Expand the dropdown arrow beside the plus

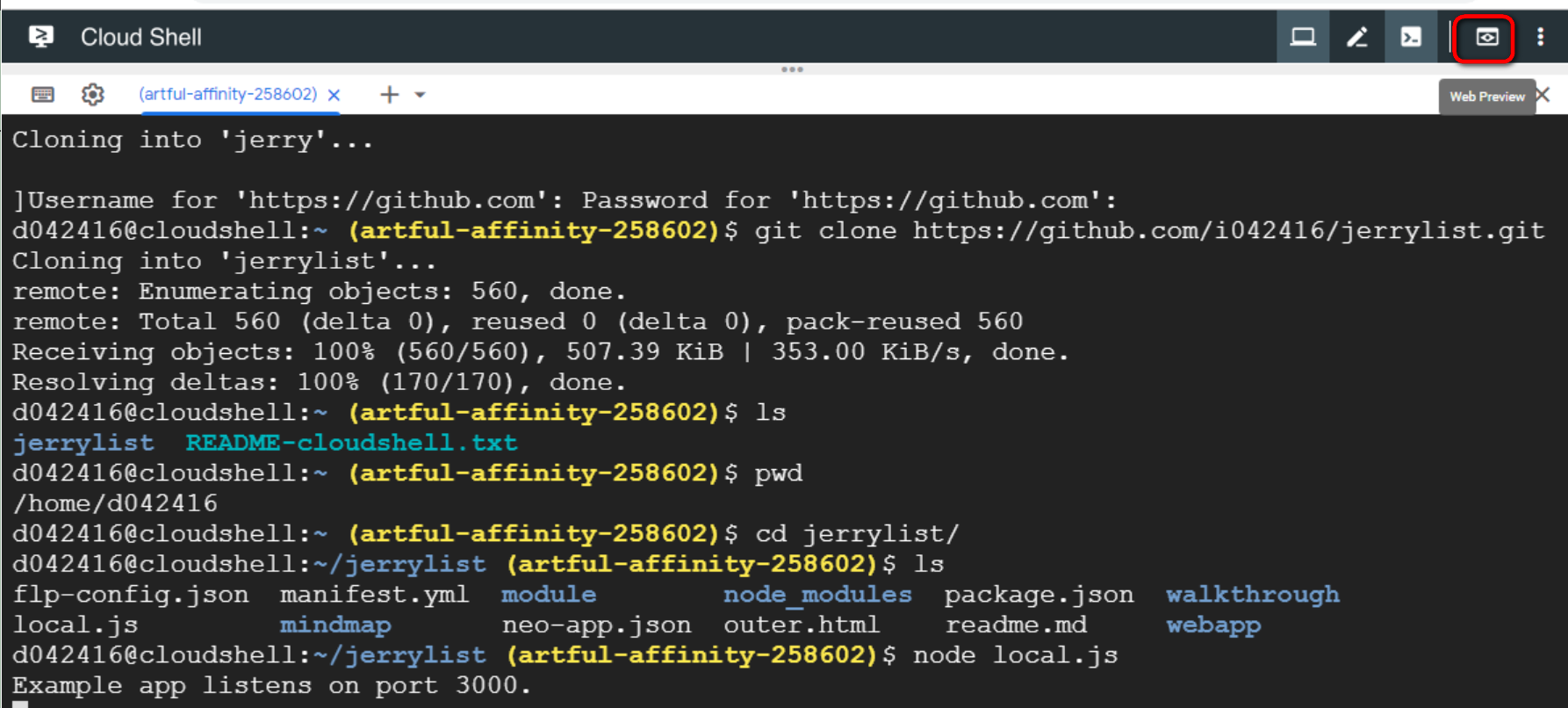tap(421, 95)
